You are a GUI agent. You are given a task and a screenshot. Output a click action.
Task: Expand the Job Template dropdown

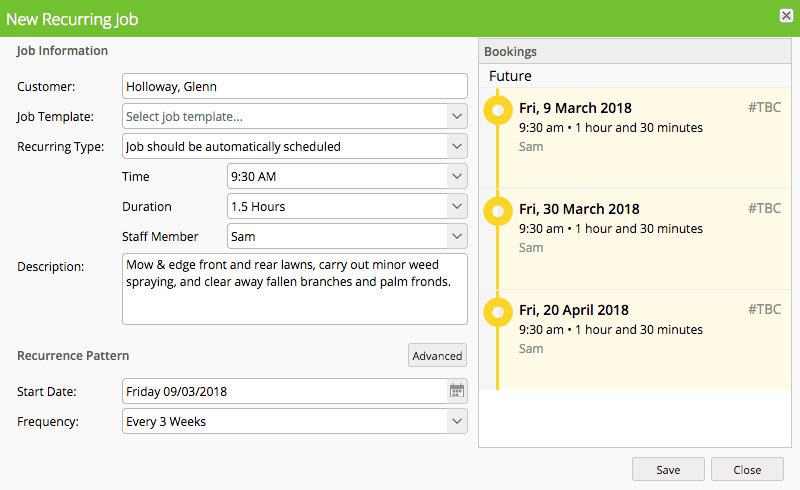pyautogui.click(x=456, y=116)
